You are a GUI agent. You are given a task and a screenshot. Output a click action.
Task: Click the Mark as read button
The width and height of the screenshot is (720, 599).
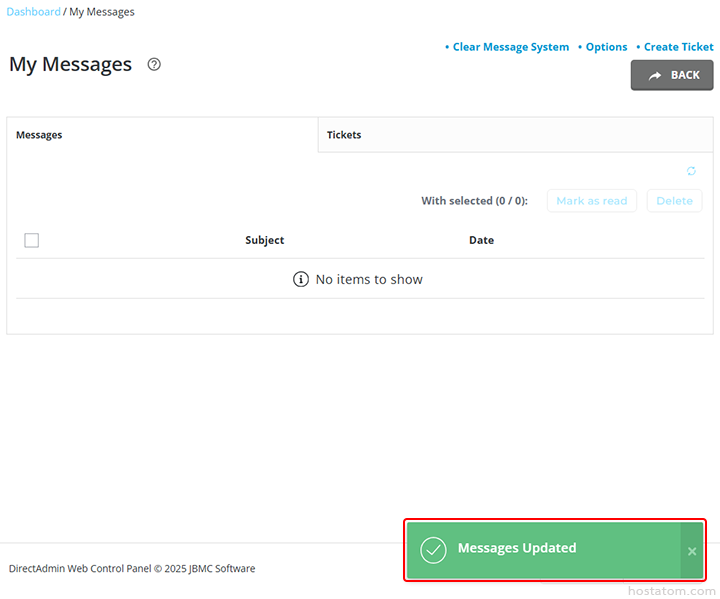591,201
